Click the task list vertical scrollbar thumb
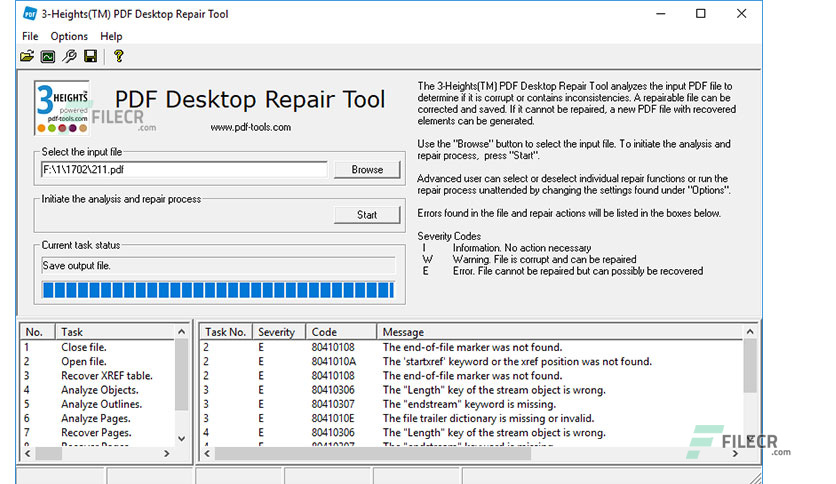The width and height of the screenshot is (836, 484). click(x=182, y=375)
